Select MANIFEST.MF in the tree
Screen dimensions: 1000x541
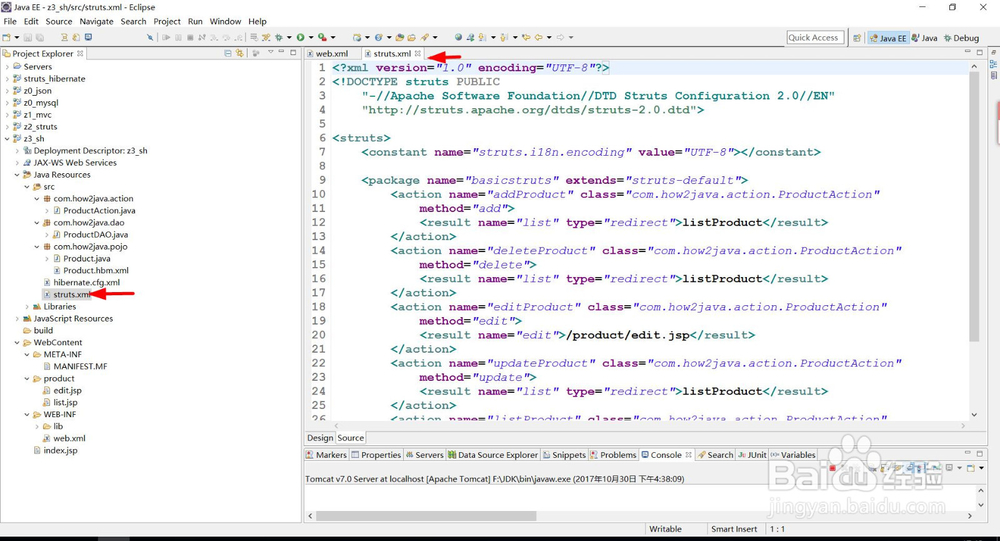pyautogui.click(x=80, y=366)
